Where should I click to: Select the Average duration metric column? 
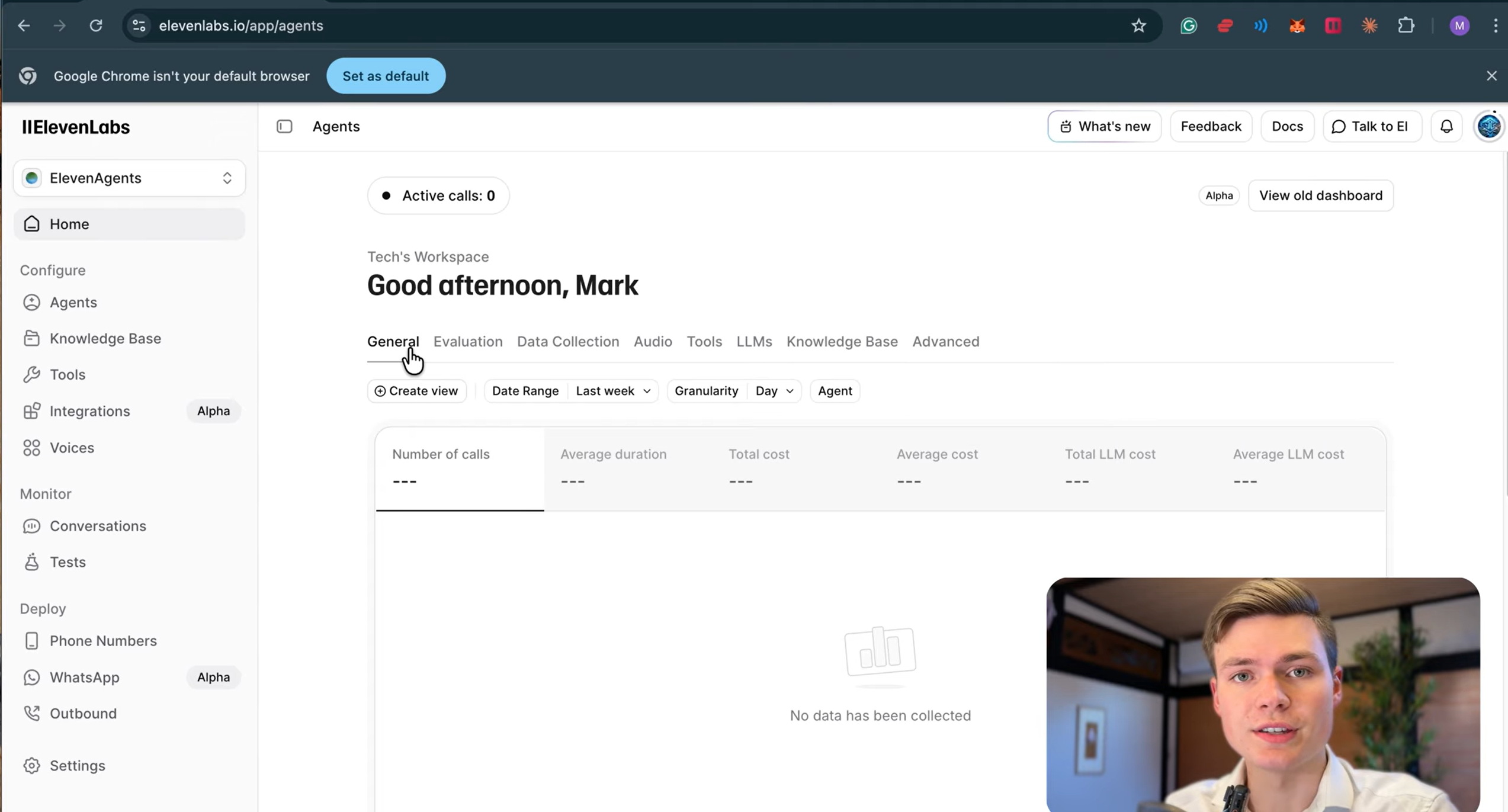pyautogui.click(x=614, y=468)
